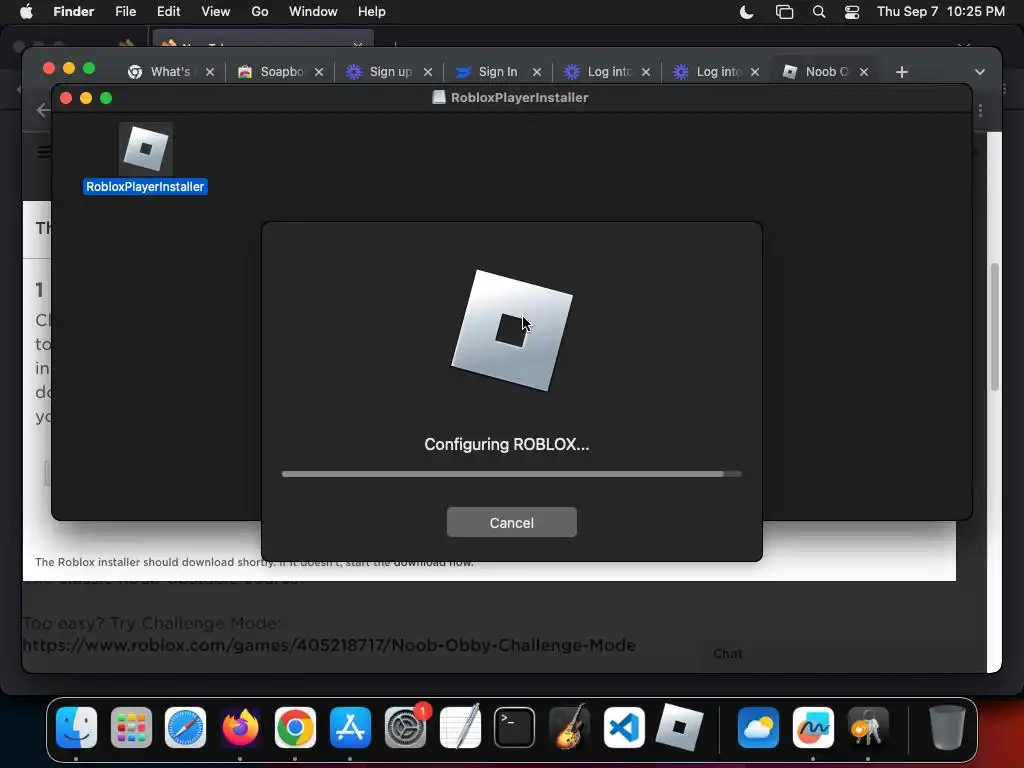Click the Roblox icon in the dock

[x=679, y=727]
